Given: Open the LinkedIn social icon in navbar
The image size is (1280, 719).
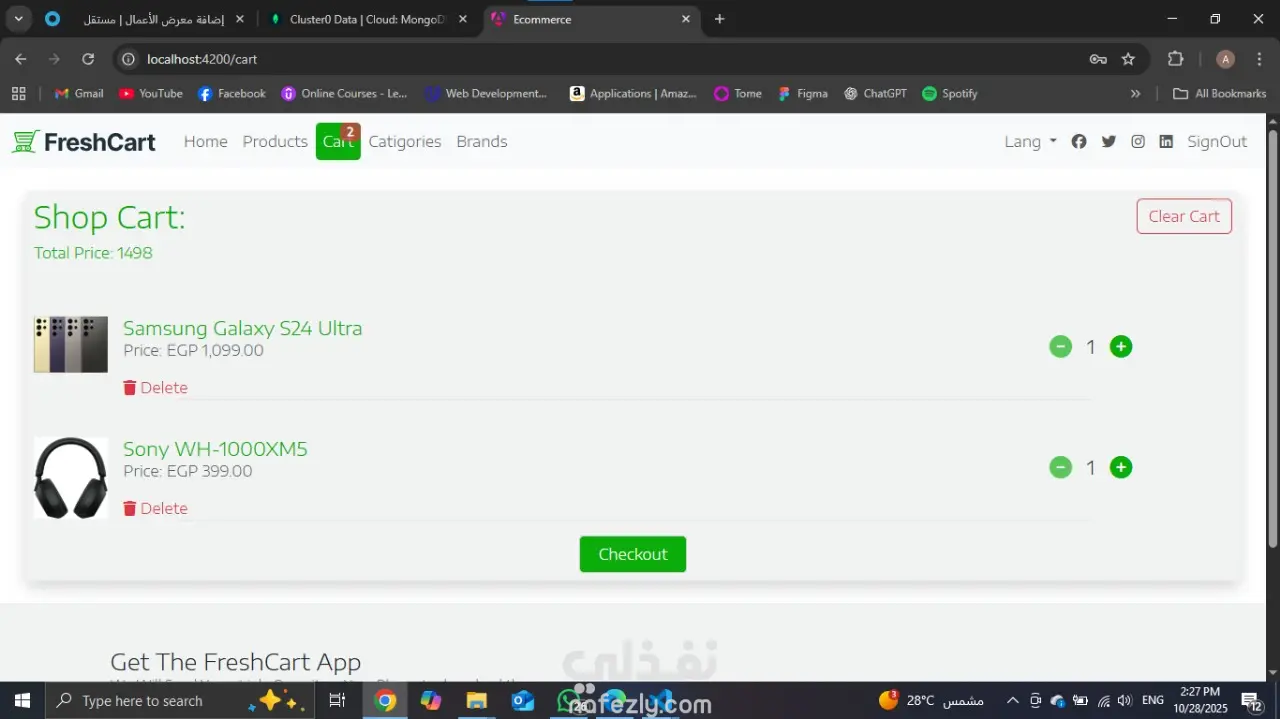Looking at the screenshot, I should pos(1166,142).
